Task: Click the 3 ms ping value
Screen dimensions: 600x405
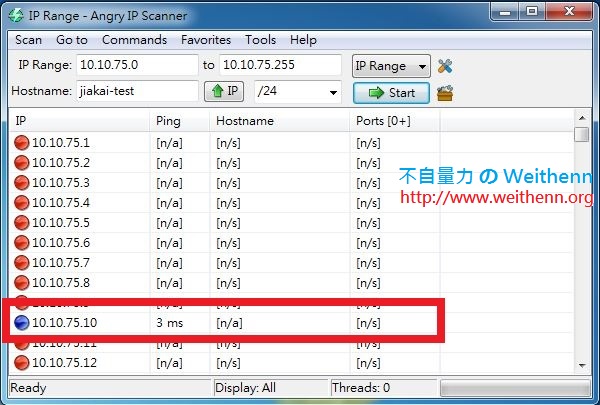Action: [170, 323]
